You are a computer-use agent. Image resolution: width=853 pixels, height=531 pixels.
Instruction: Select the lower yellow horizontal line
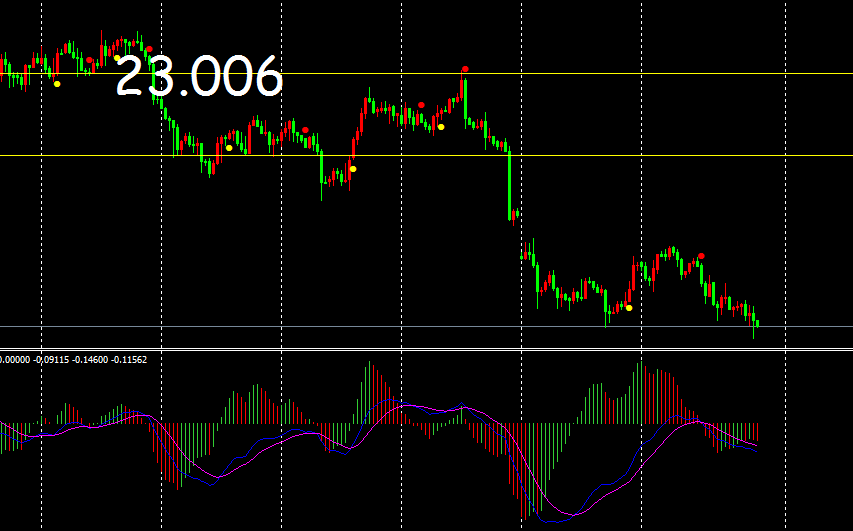[426, 156]
